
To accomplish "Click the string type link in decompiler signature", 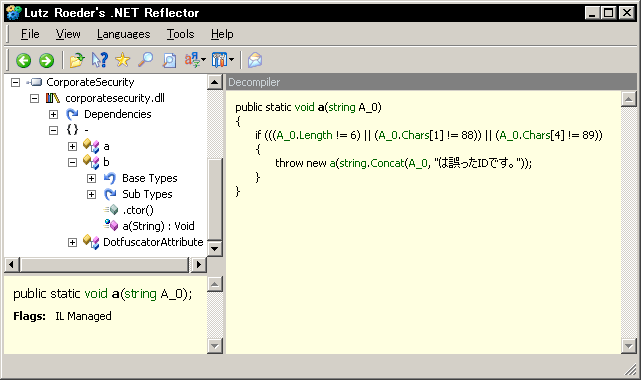I will tap(342, 107).
